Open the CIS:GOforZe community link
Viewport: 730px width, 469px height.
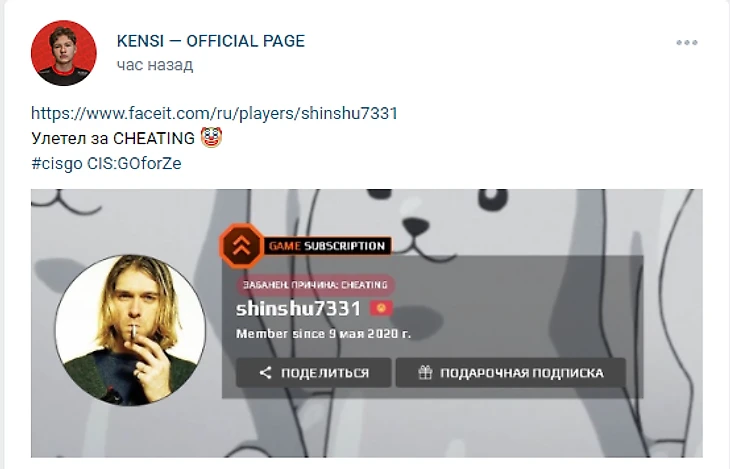coord(134,163)
